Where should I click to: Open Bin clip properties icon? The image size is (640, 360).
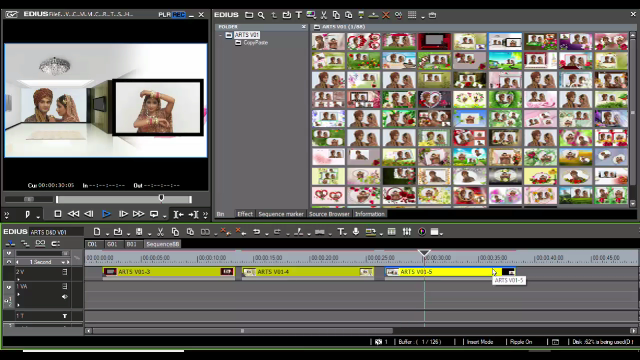pos(398,15)
